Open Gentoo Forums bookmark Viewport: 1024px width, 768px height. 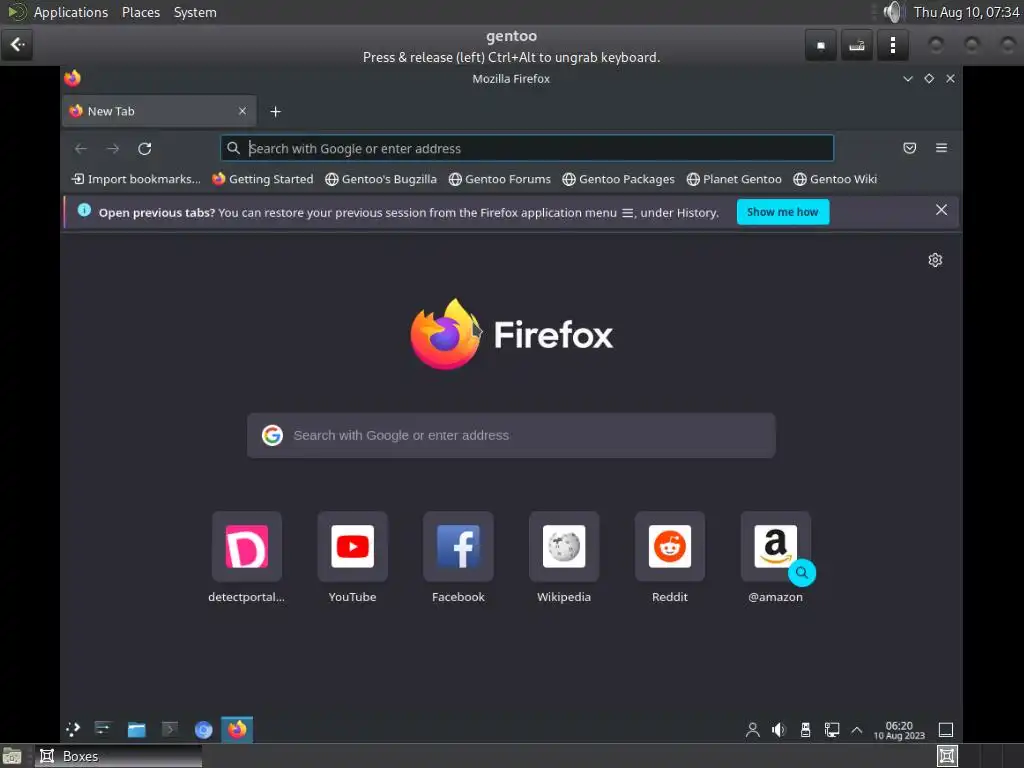[x=500, y=179]
